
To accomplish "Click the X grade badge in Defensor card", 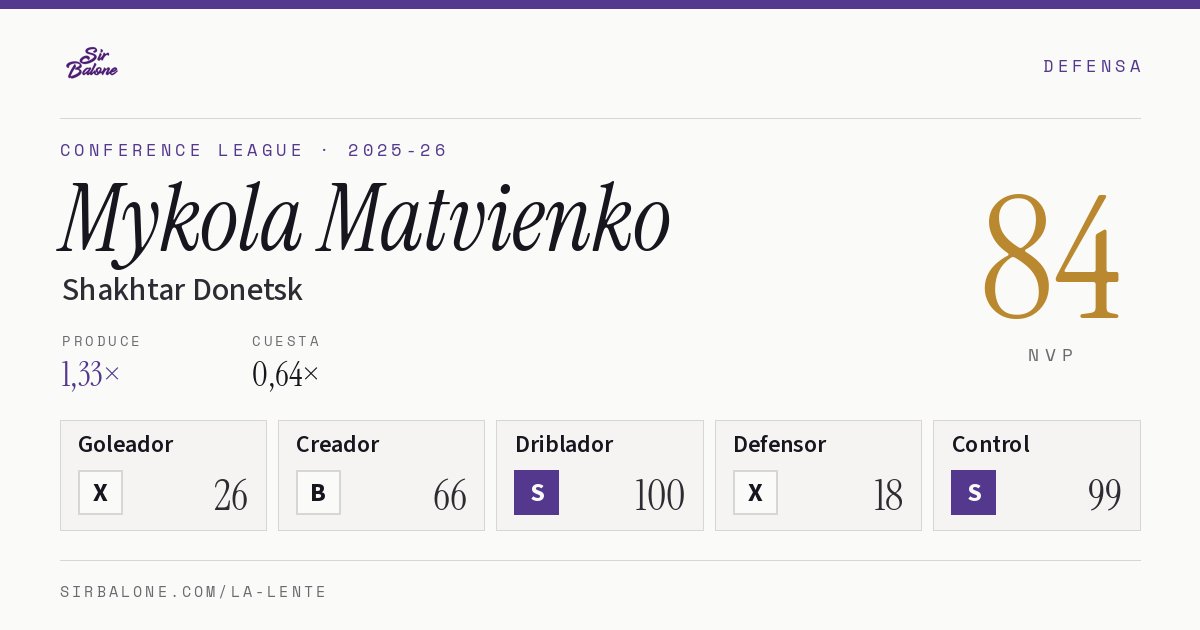I will (755, 492).
